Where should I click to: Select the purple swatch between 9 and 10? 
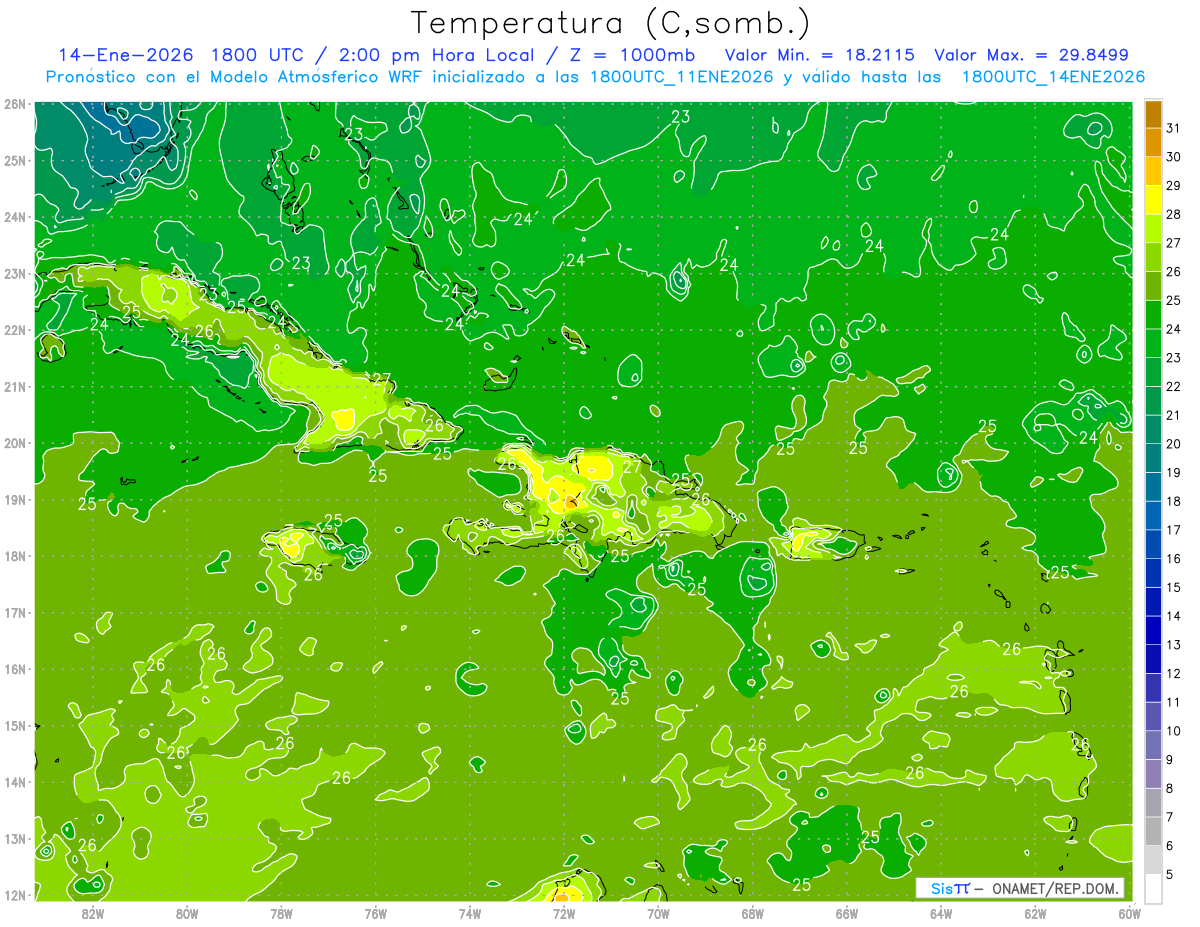coord(1154,745)
